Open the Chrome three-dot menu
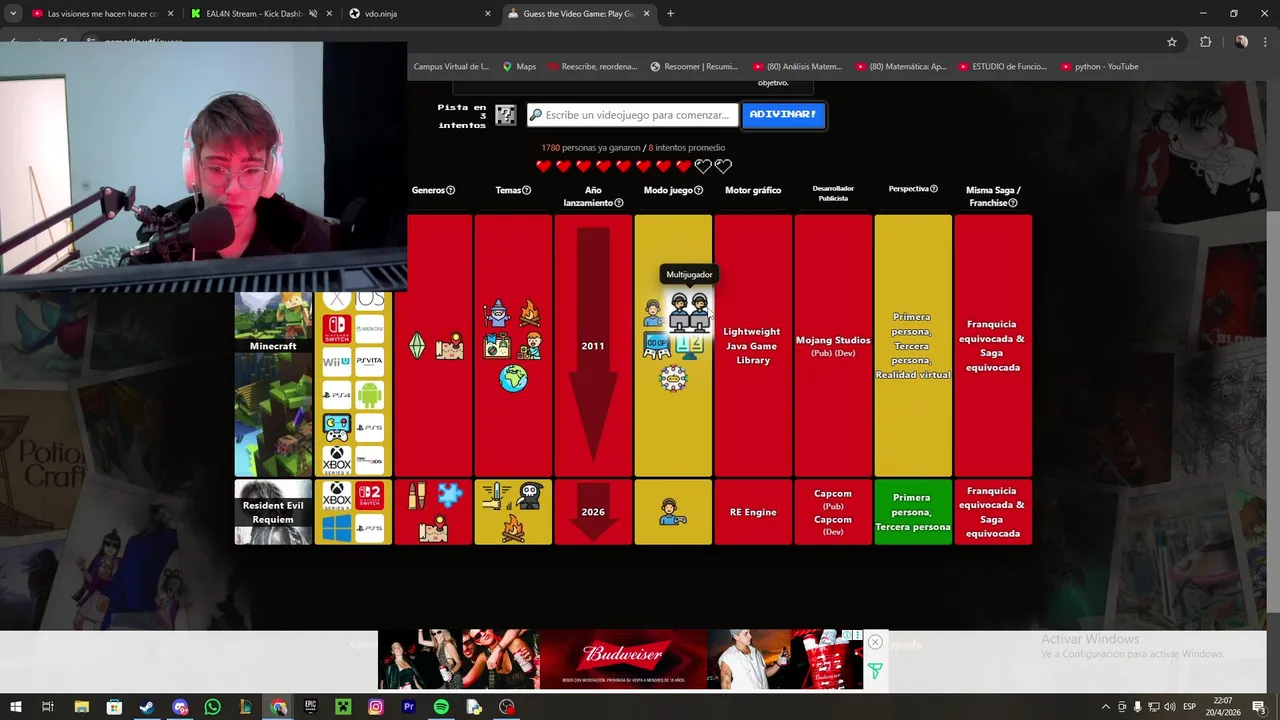 [1266, 42]
